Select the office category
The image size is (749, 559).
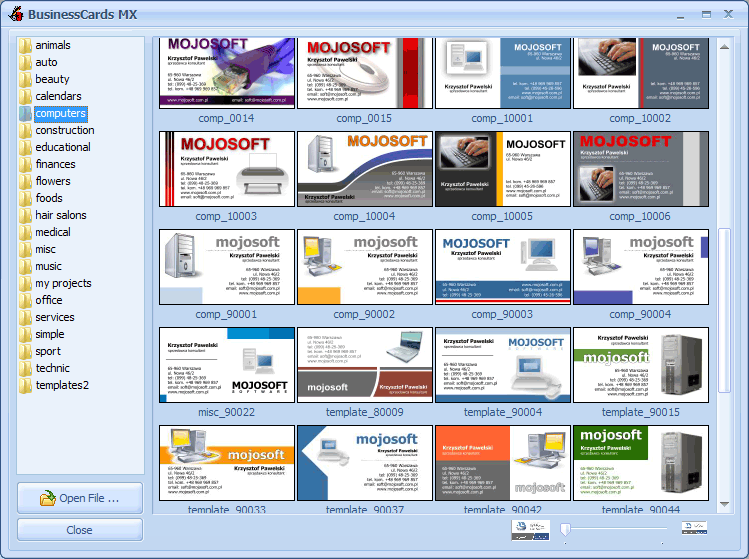click(49, 301)
